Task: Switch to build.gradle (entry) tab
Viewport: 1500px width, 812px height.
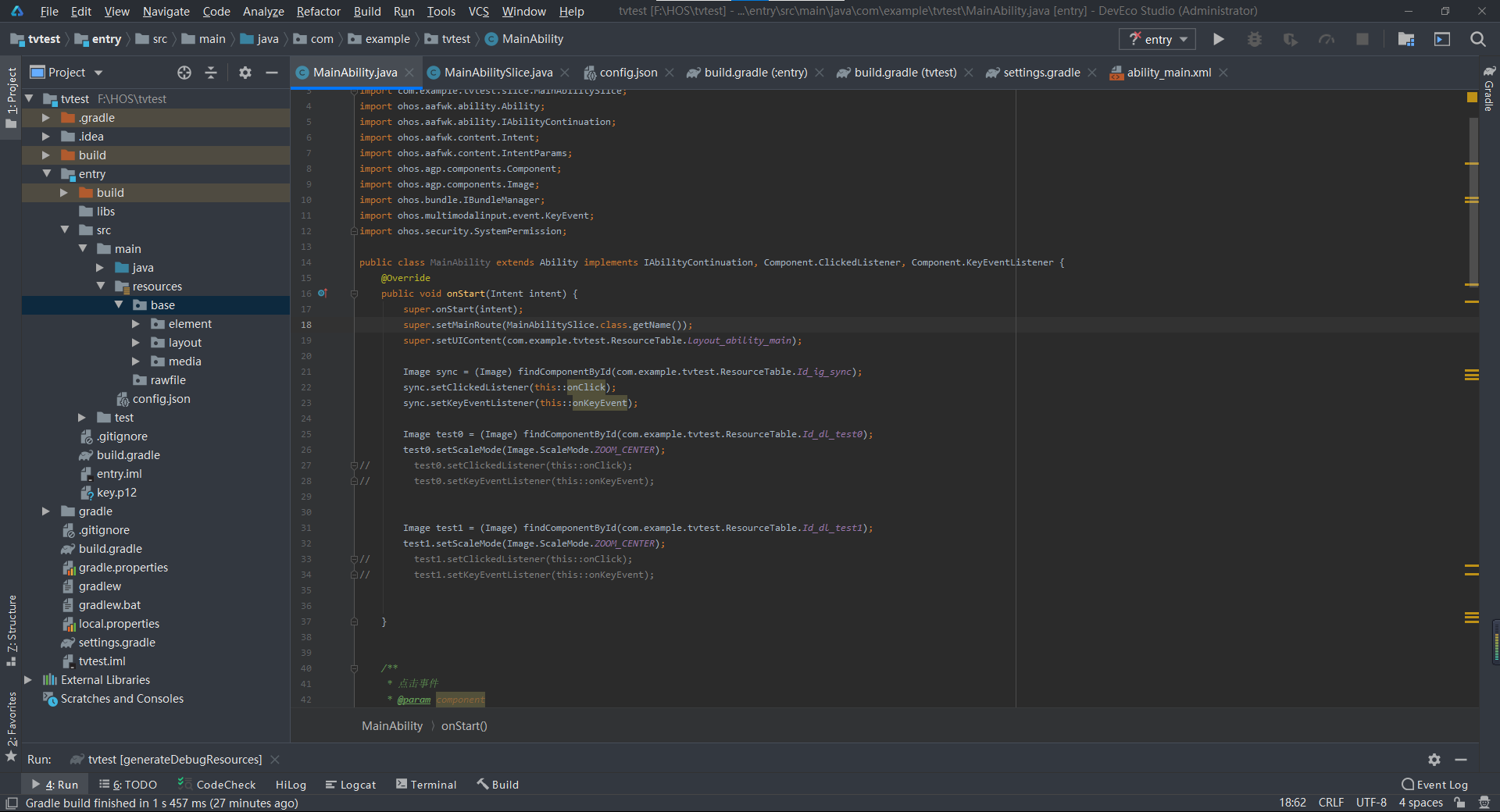Action: 755,73
